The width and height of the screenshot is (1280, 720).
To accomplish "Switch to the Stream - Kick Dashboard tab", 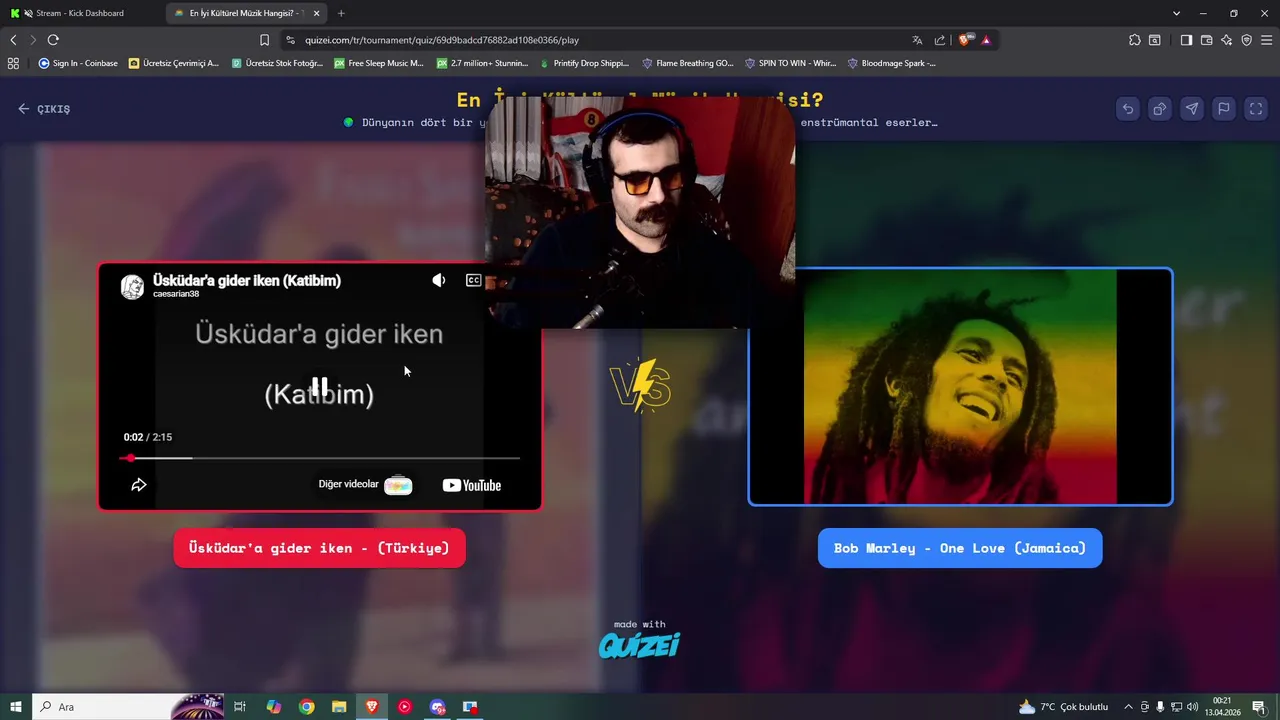I will [x=80, y=13].
